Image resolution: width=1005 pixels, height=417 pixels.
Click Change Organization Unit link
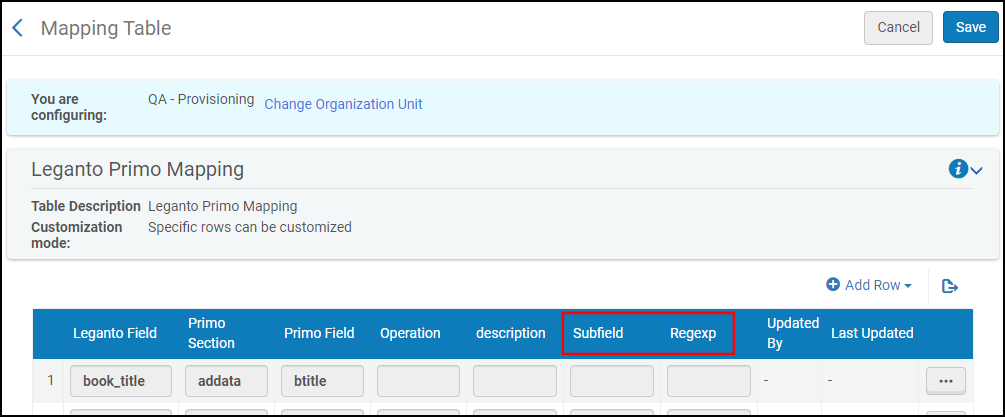point(343,104)
